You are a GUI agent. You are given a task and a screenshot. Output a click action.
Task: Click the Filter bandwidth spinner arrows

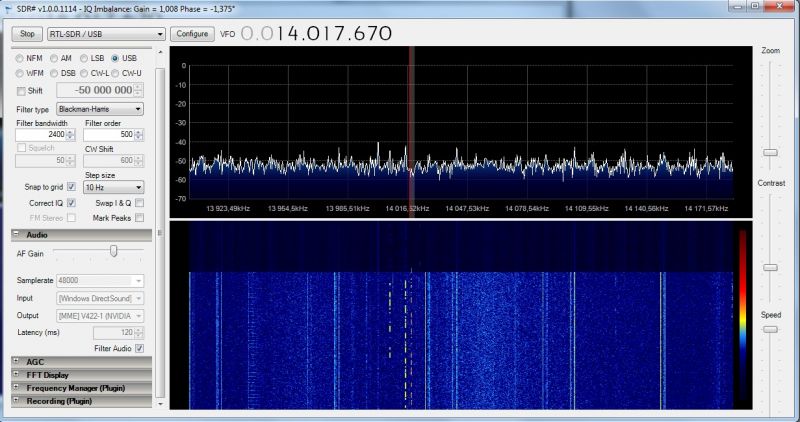[70, 135]
